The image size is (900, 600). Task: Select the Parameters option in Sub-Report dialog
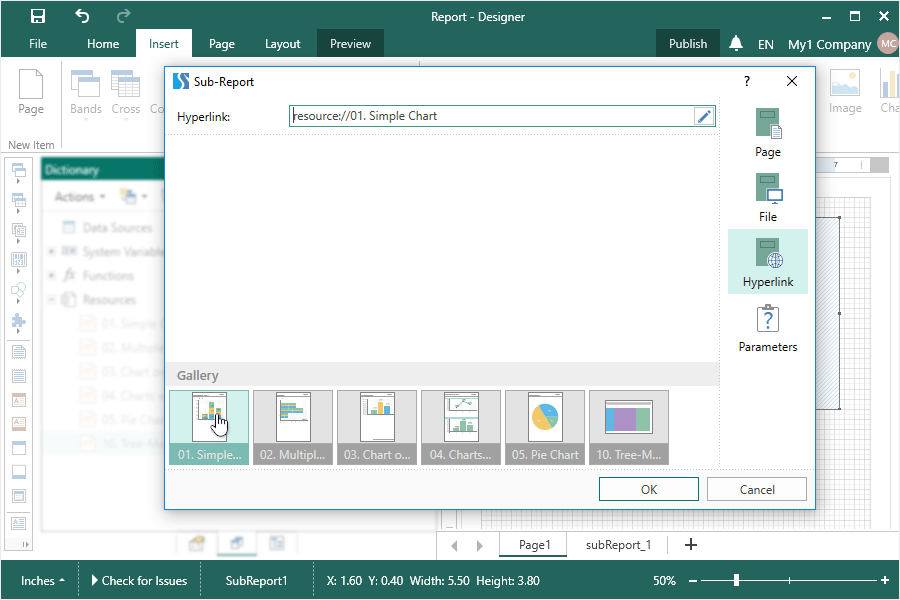pos(768,328)
